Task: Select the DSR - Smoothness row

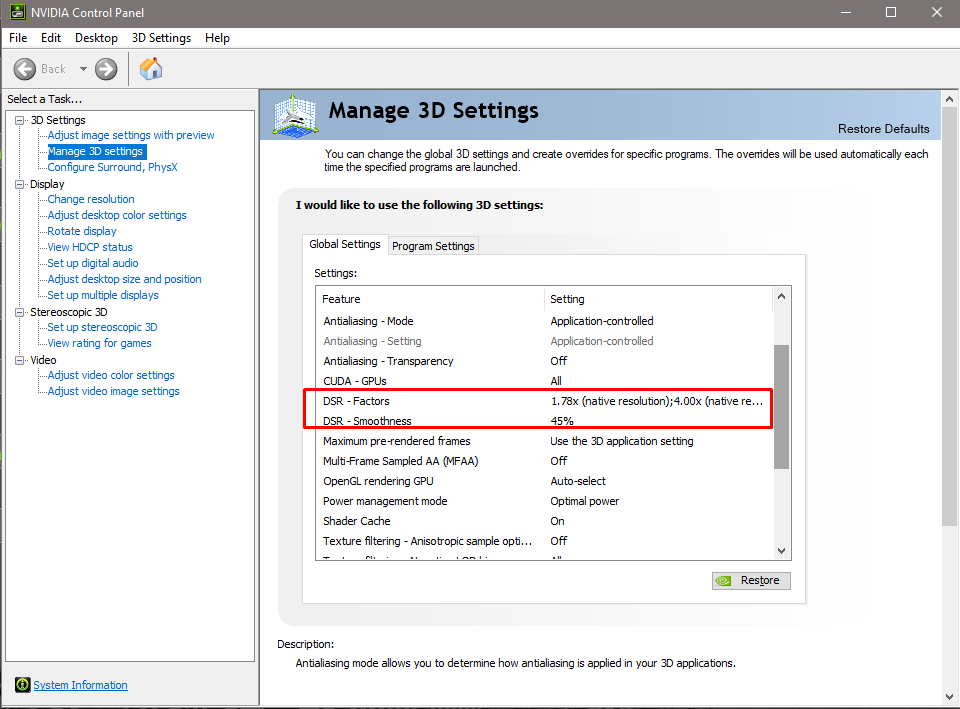Action: [544, 421]
